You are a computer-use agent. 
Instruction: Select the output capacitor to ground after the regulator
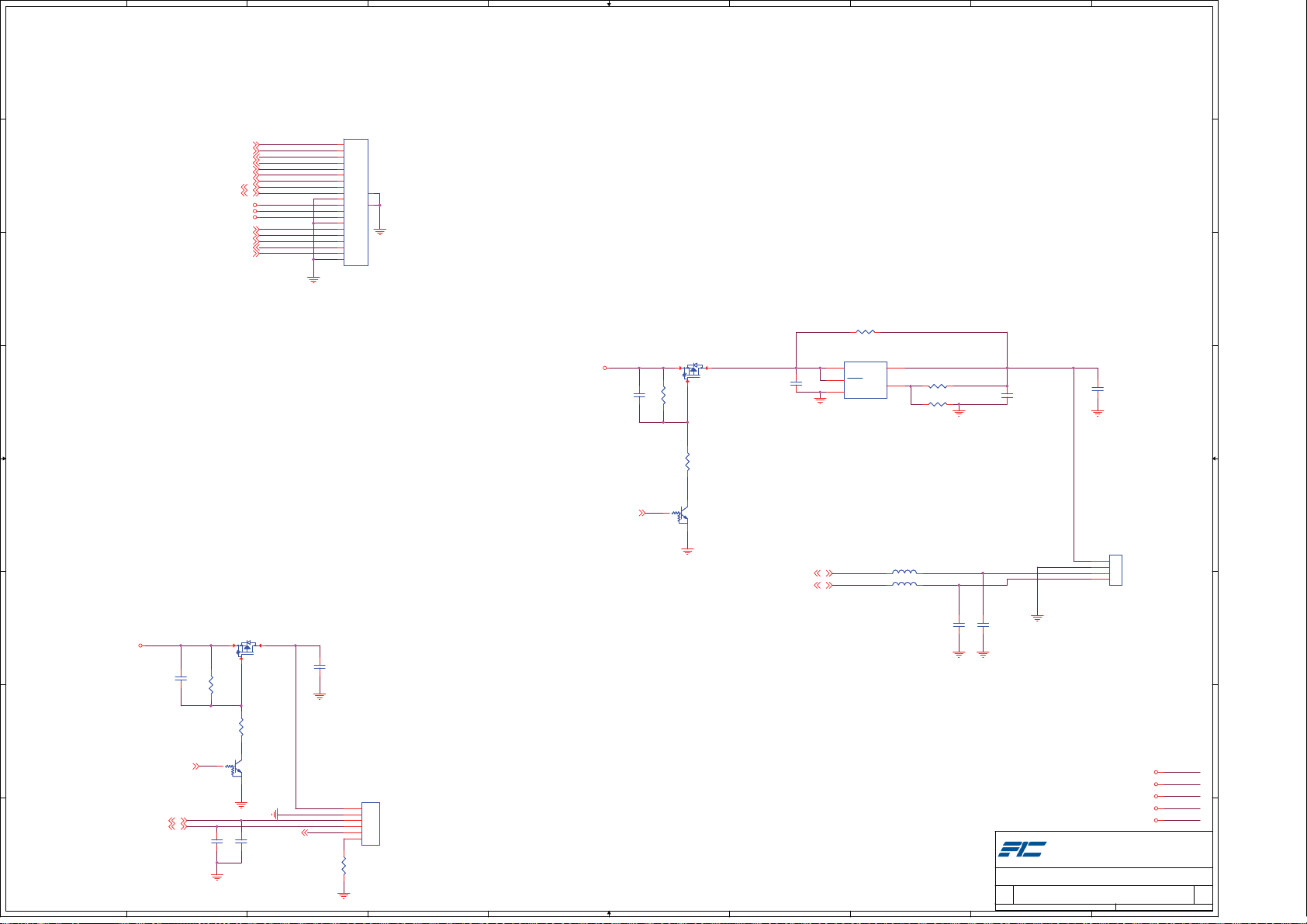click(1098, 389)
